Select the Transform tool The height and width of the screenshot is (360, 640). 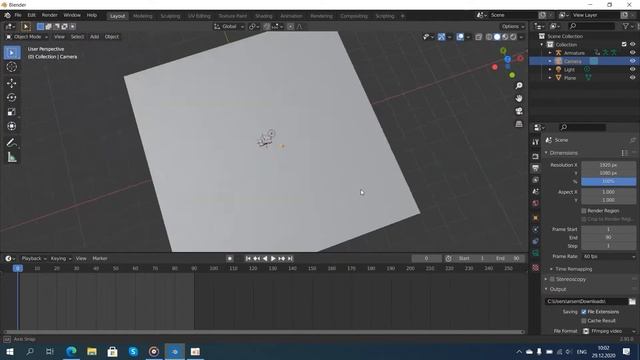(x=12, y=126)
